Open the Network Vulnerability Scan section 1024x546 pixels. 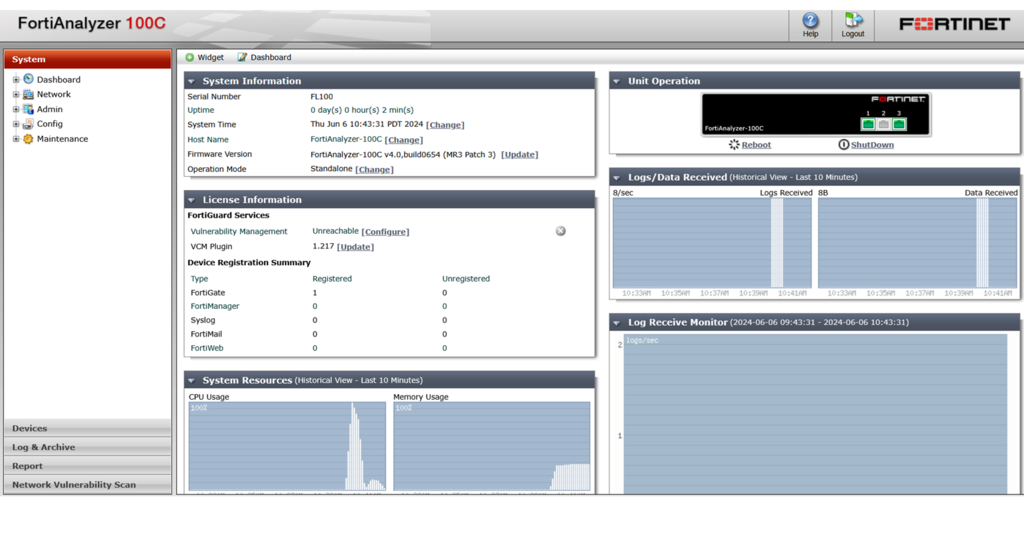[88, 485]
